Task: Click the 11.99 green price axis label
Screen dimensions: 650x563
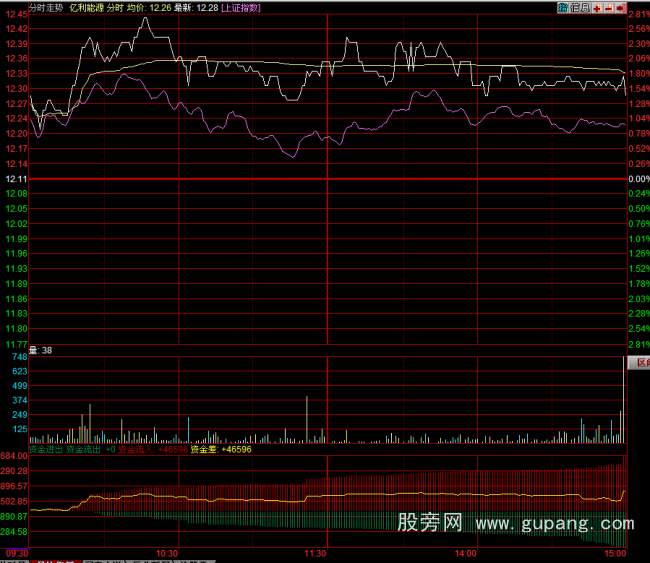Action: 17,239
